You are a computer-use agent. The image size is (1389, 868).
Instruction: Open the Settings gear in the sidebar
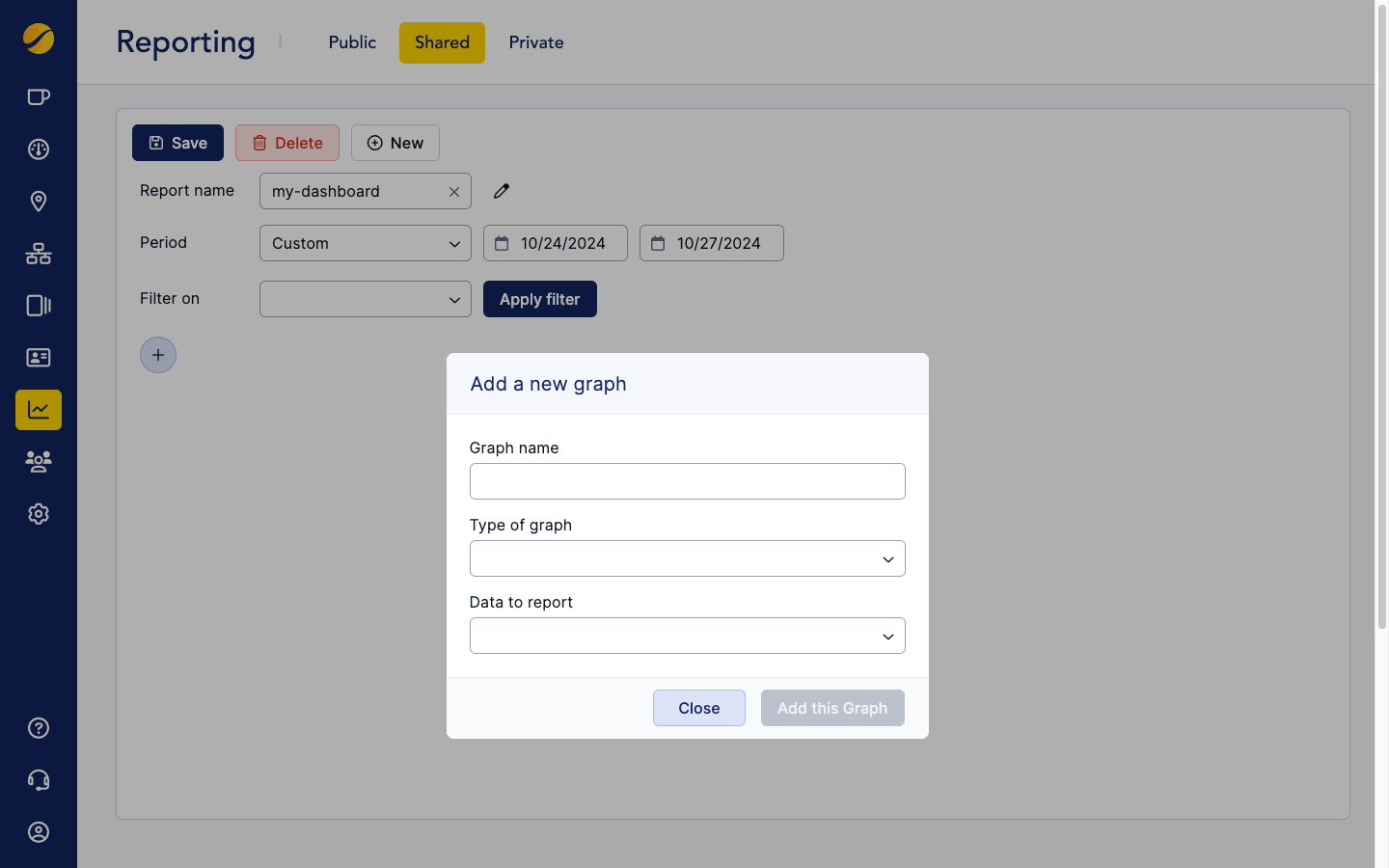[x=39, y=513]
